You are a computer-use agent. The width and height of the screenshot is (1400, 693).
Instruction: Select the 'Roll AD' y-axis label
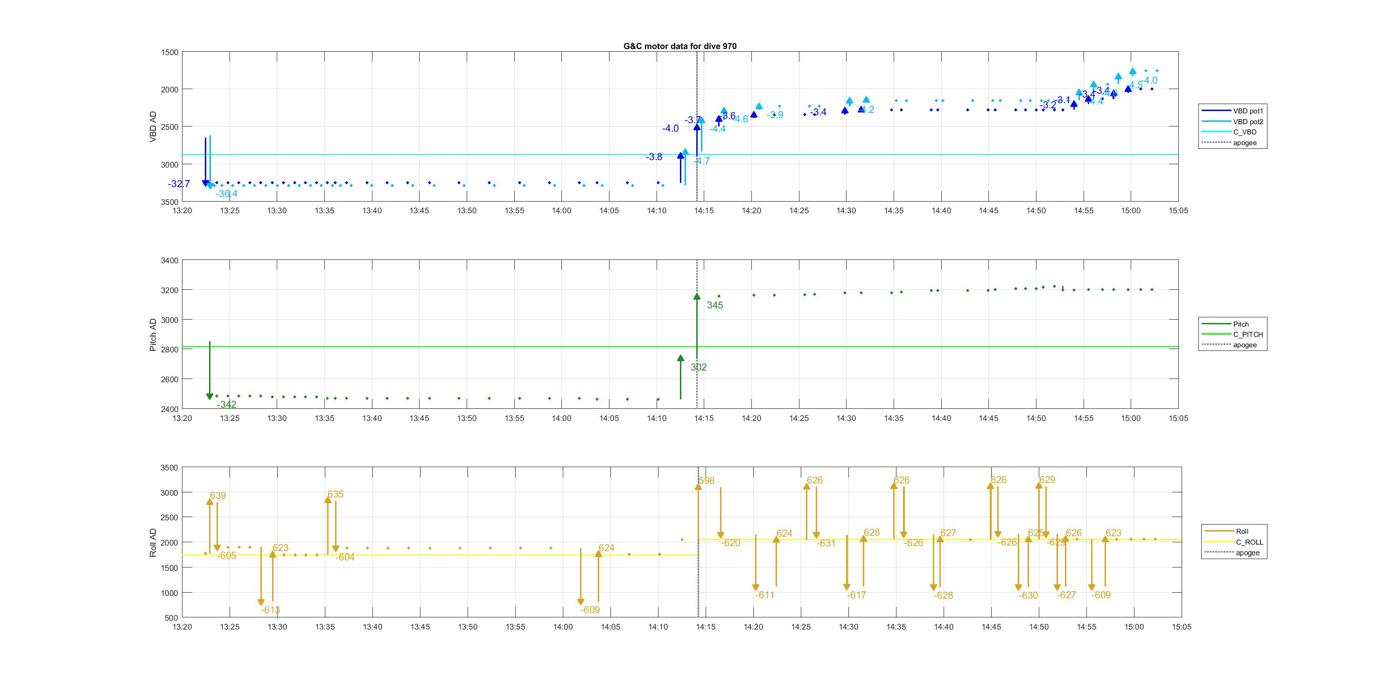(154, 542)
